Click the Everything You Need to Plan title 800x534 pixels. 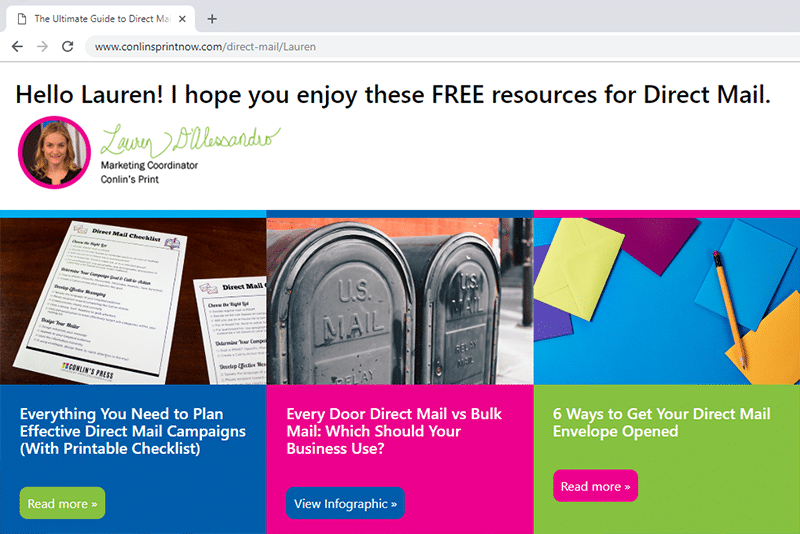[x=133, y=431]
